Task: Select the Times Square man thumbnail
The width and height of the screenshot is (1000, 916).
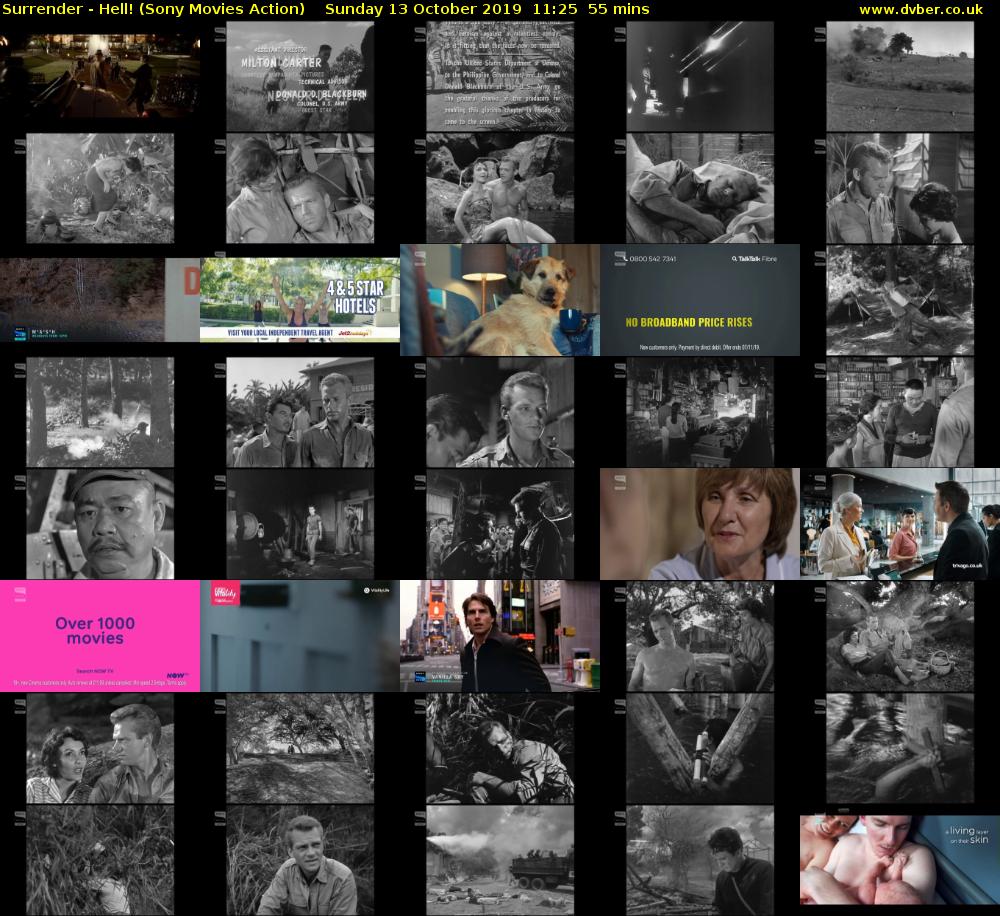Action: pos(500,636)
